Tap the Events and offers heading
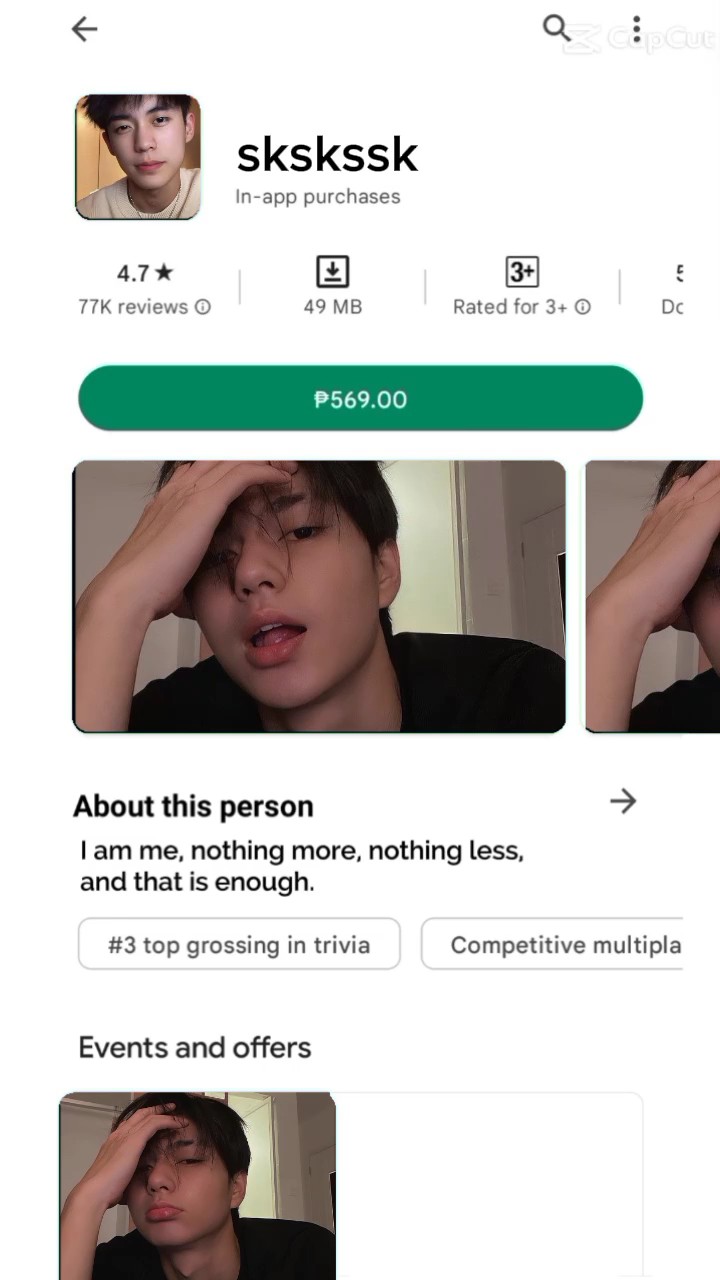This screenshot has width=720, height=1280. pos(195,1047)
